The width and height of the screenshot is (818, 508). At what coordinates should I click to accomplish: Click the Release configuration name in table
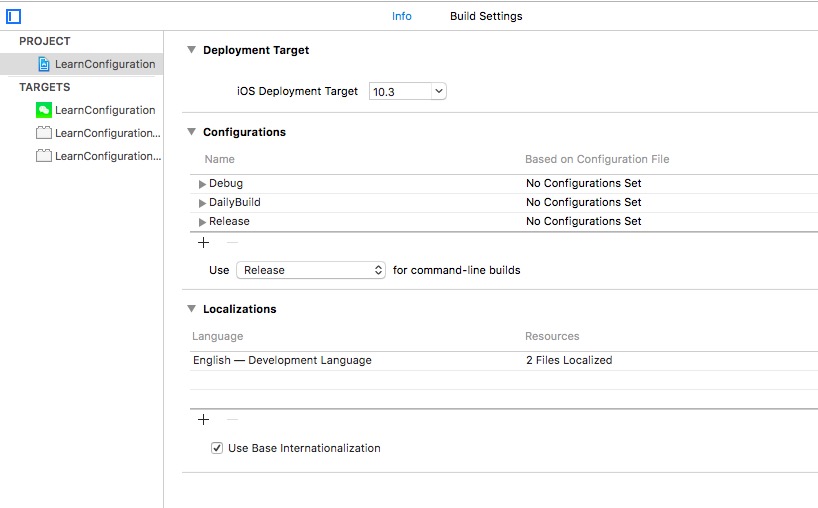229,221
